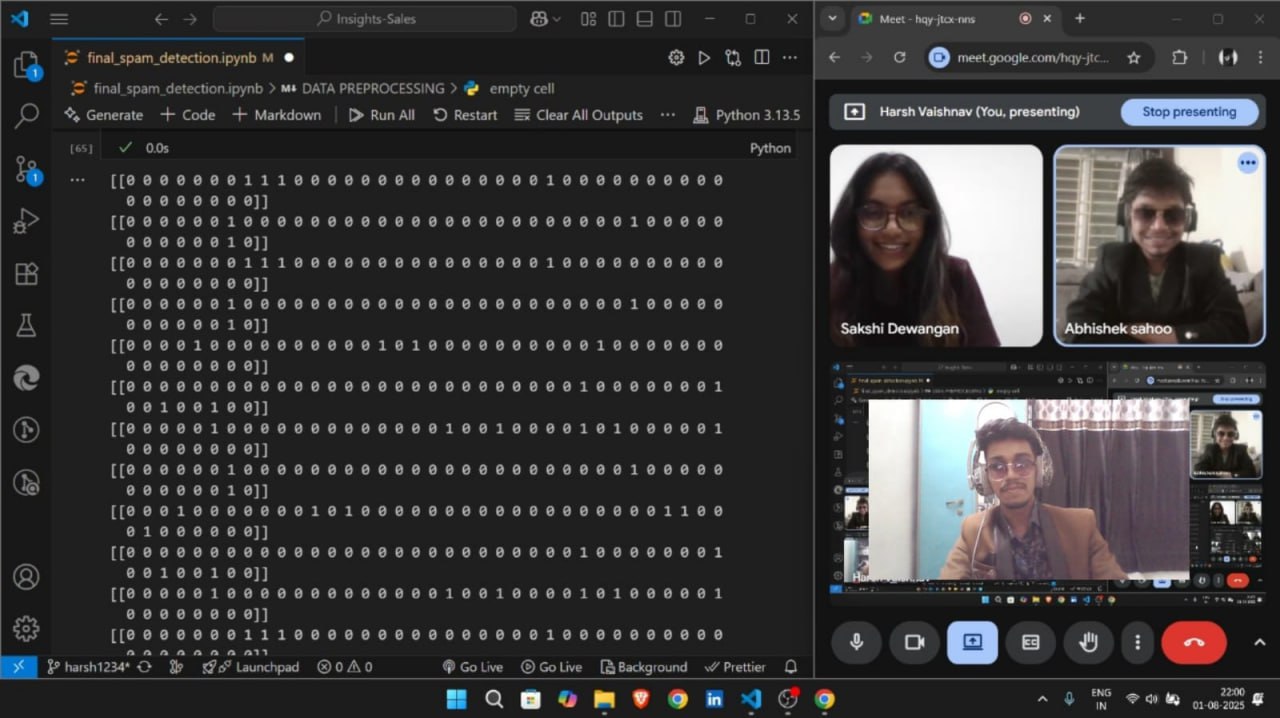1280x718 pixels.
Task: Click the Stop presenting button
Action: [x=1188, y=112]
